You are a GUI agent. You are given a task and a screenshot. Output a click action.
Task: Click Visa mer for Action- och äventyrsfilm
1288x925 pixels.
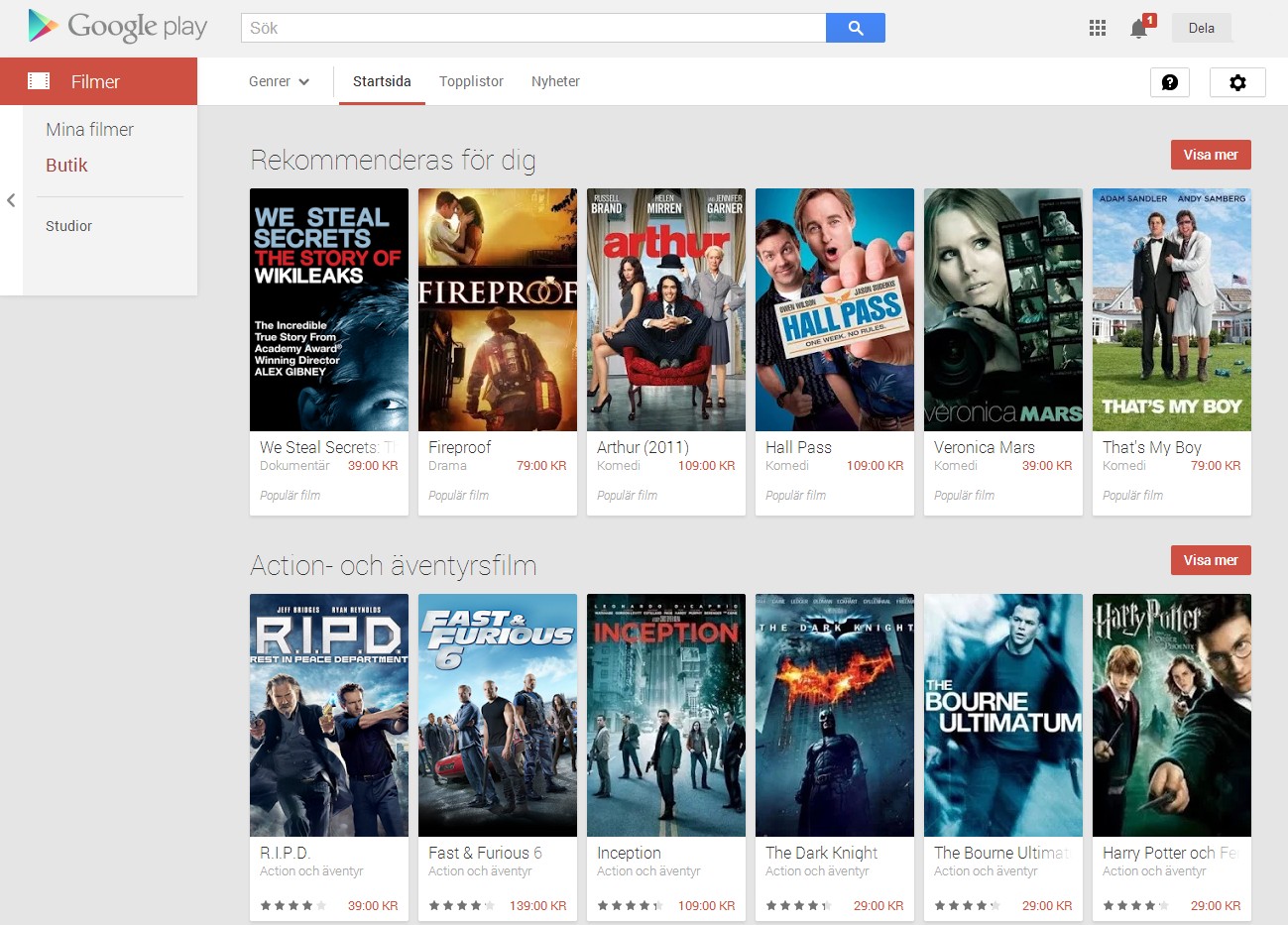pyautogui.click(x=1210, y=560)
